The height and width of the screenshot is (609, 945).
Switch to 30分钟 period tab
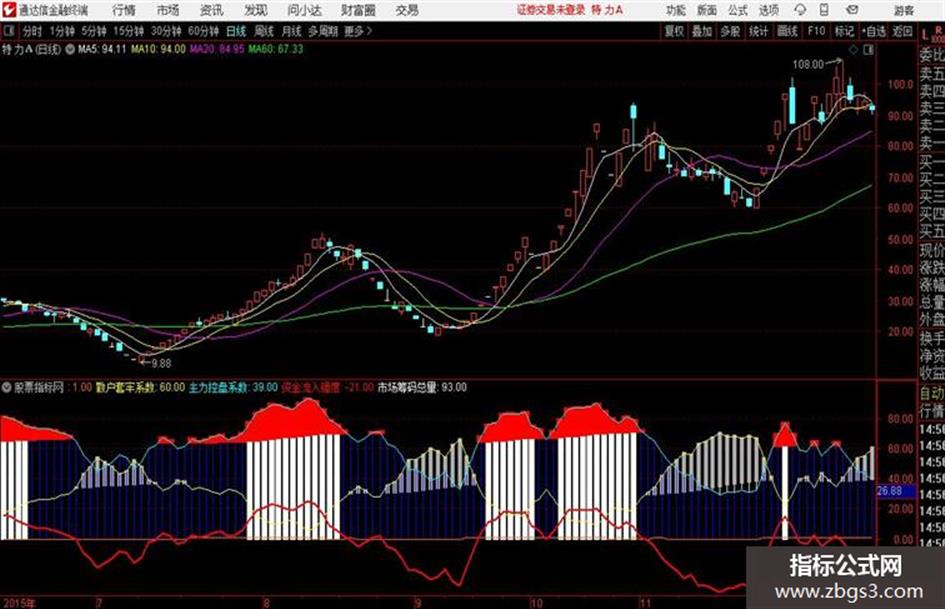[x=166, y=31]
